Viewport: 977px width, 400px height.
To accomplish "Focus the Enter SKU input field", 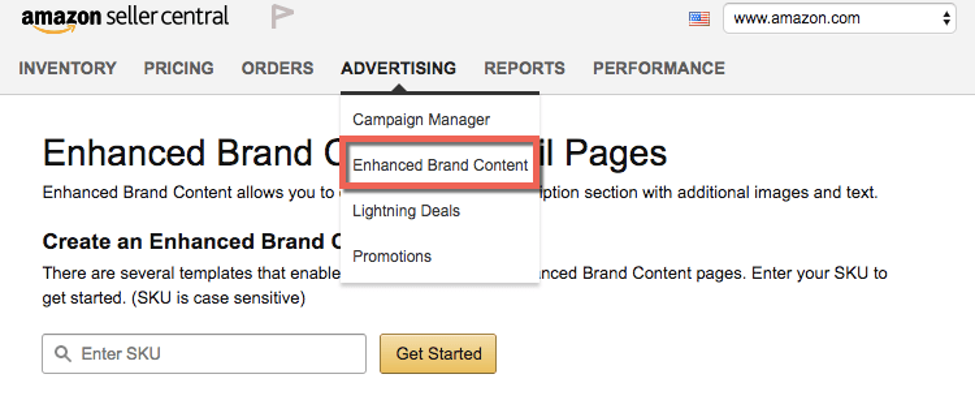I will click(x=215, y=354).
